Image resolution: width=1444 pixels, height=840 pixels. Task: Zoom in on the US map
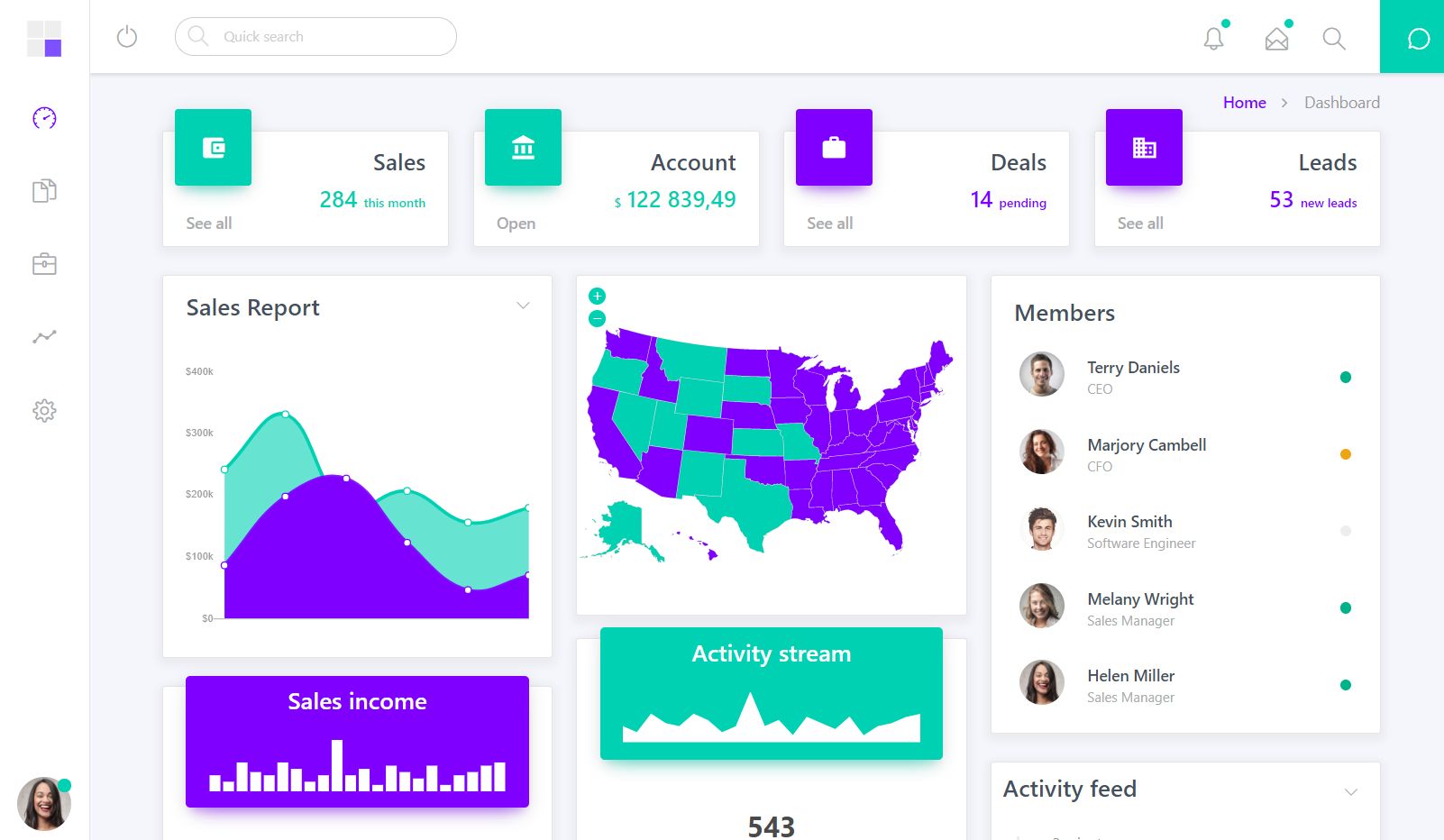[597, 296]
